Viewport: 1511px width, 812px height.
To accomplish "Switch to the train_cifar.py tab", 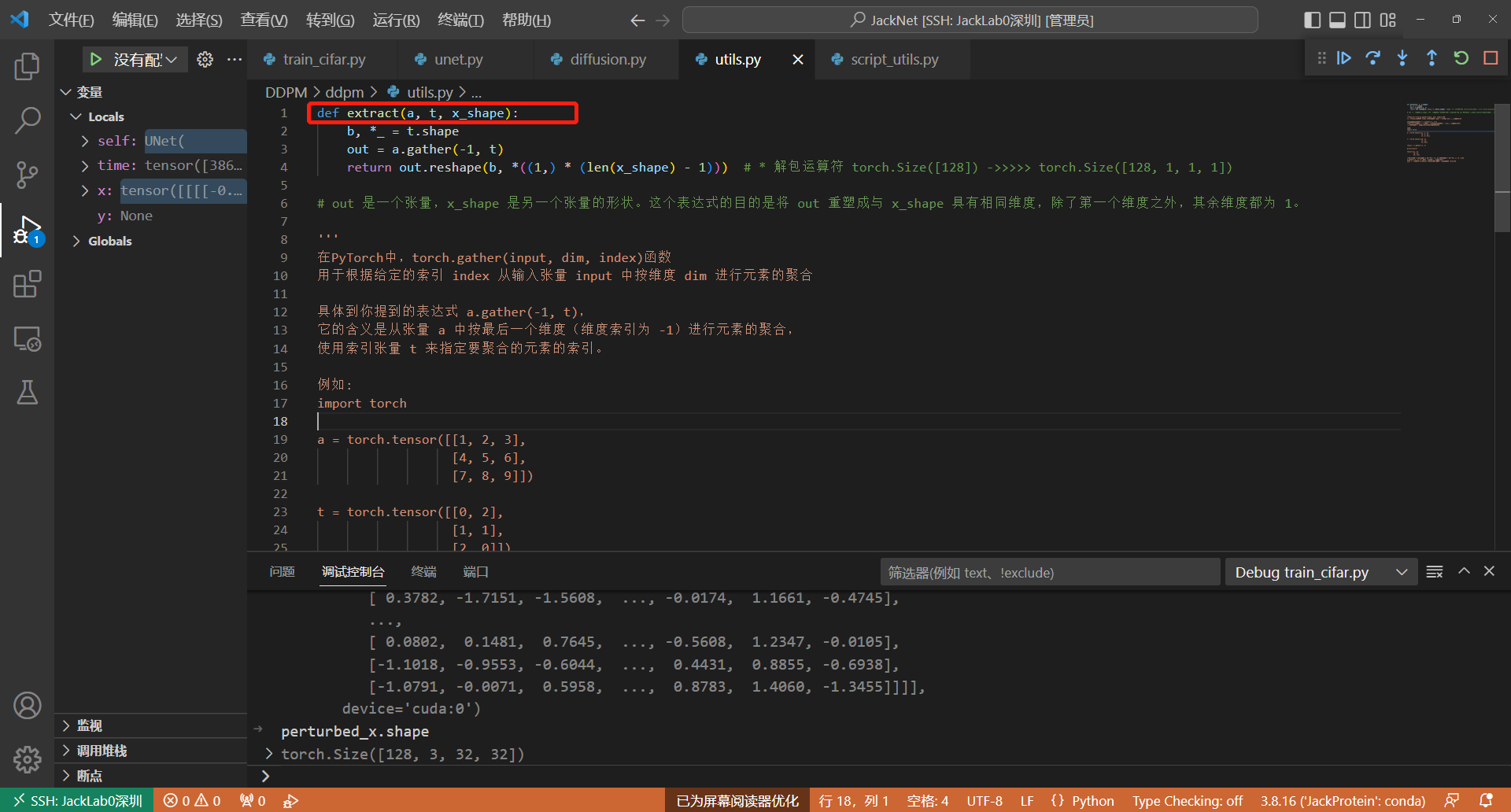I will point(323,60).
